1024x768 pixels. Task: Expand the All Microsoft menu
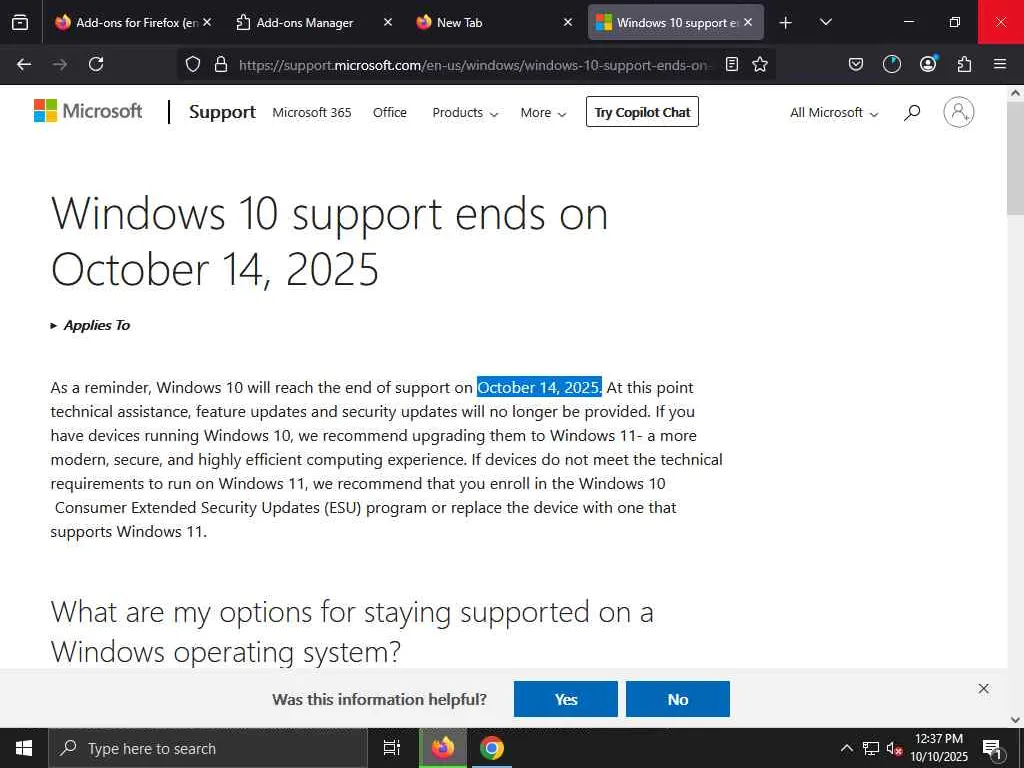834,112
